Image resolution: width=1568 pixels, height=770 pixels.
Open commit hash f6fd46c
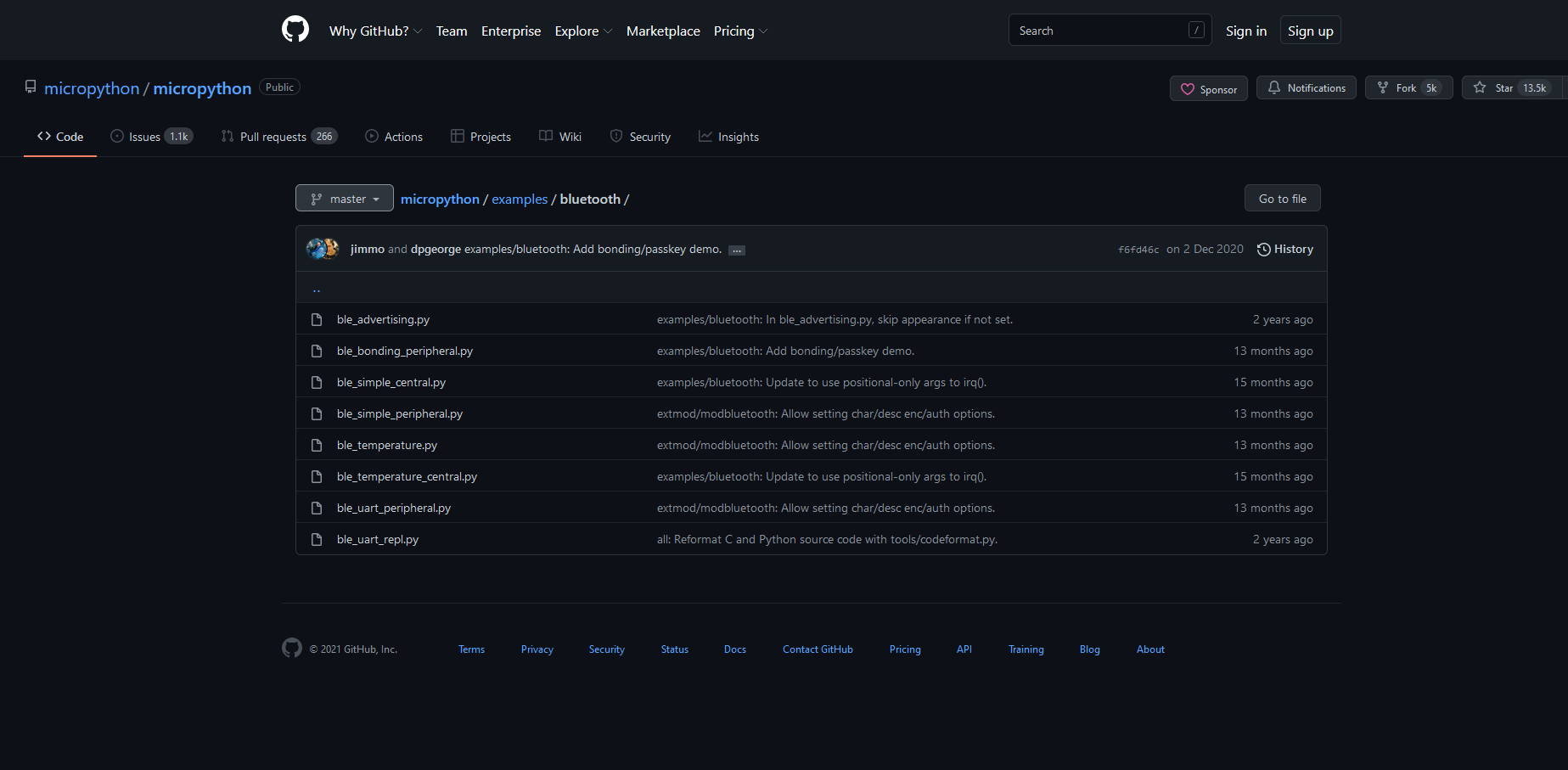(1138, 250)
